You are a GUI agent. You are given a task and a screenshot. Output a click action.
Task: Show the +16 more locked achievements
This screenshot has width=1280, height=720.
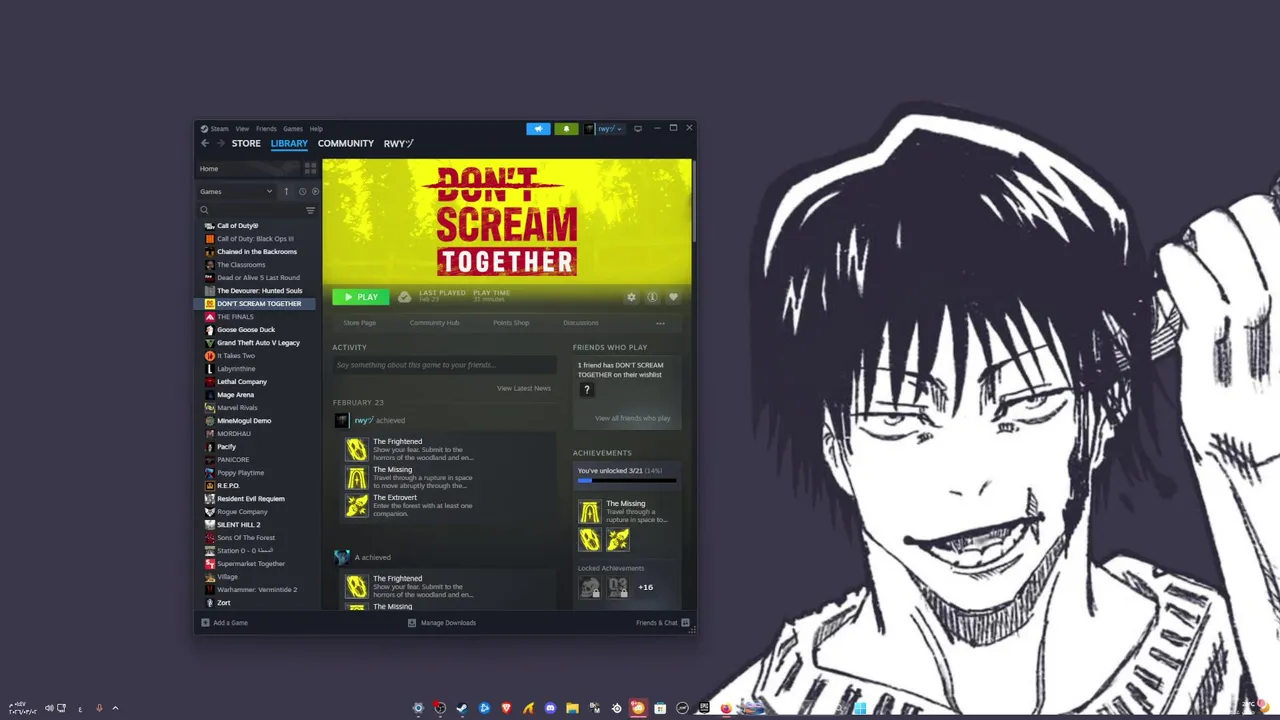click(x=645, y=587)
